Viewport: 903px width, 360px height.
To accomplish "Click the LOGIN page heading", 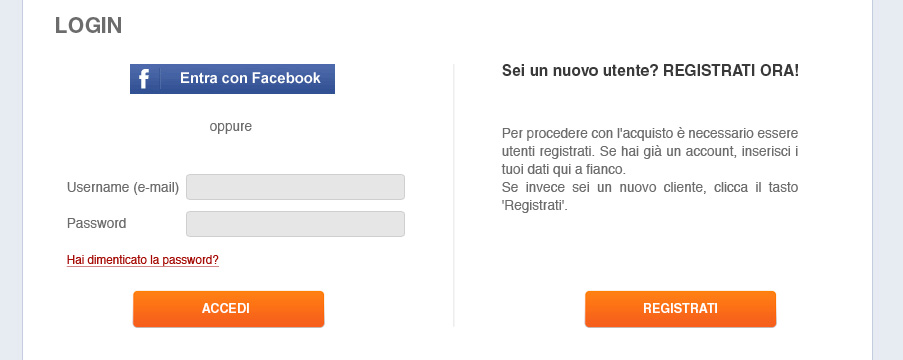I will pyautogui.click(x=89, y=26).
